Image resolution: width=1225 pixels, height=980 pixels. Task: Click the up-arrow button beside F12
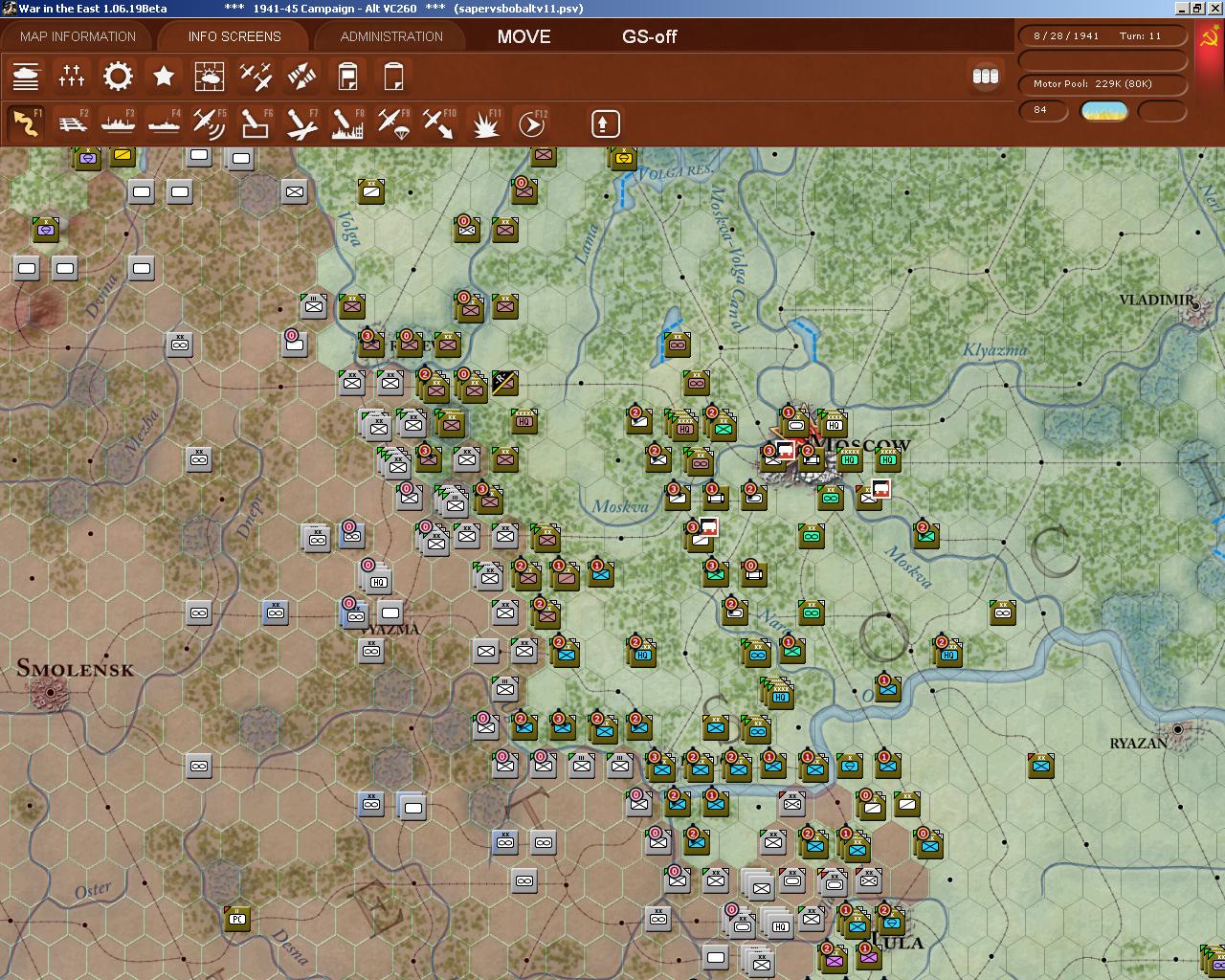click(x=605, y=123)
